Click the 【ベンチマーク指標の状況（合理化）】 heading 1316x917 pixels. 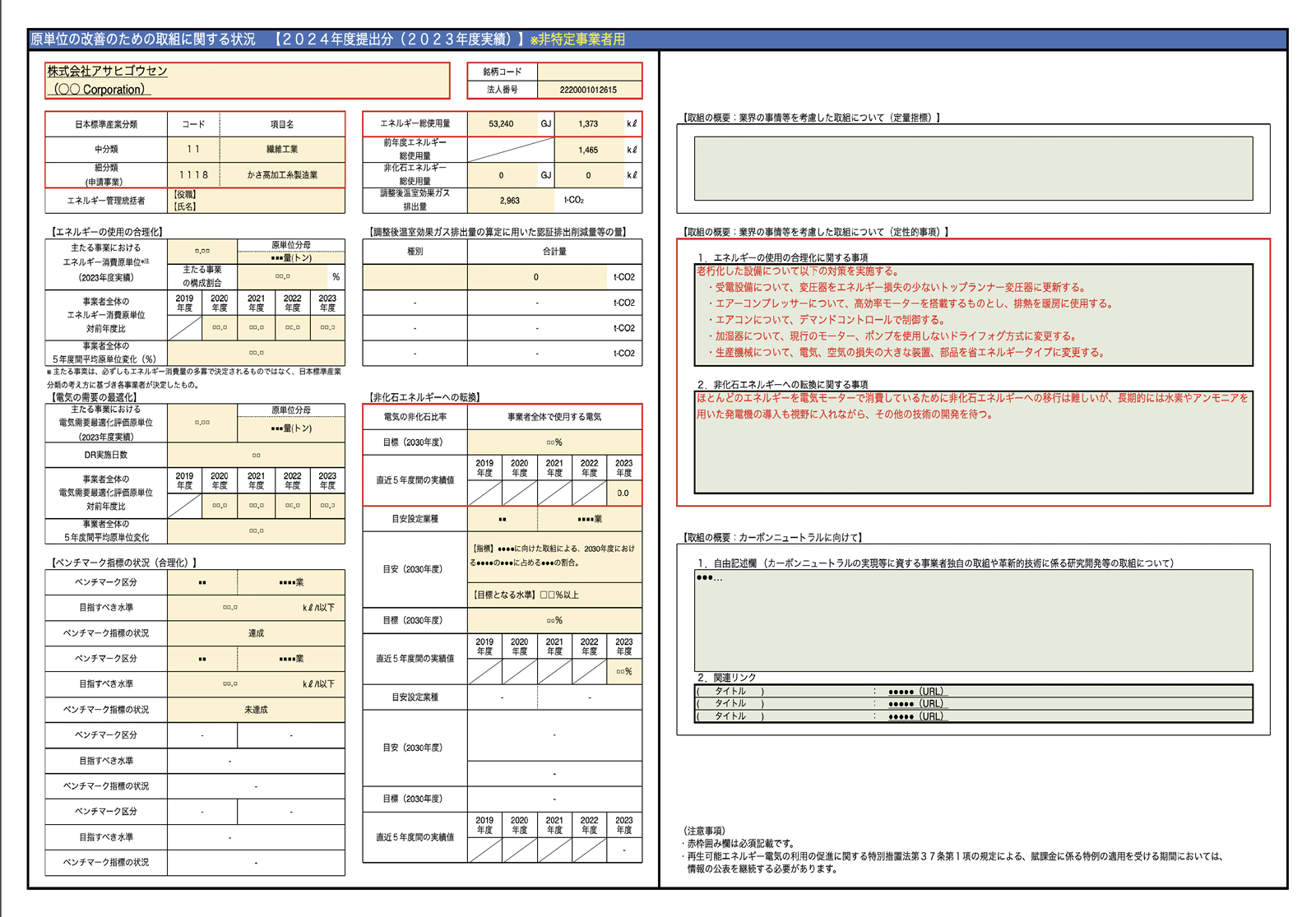click(x=123, y=563)
